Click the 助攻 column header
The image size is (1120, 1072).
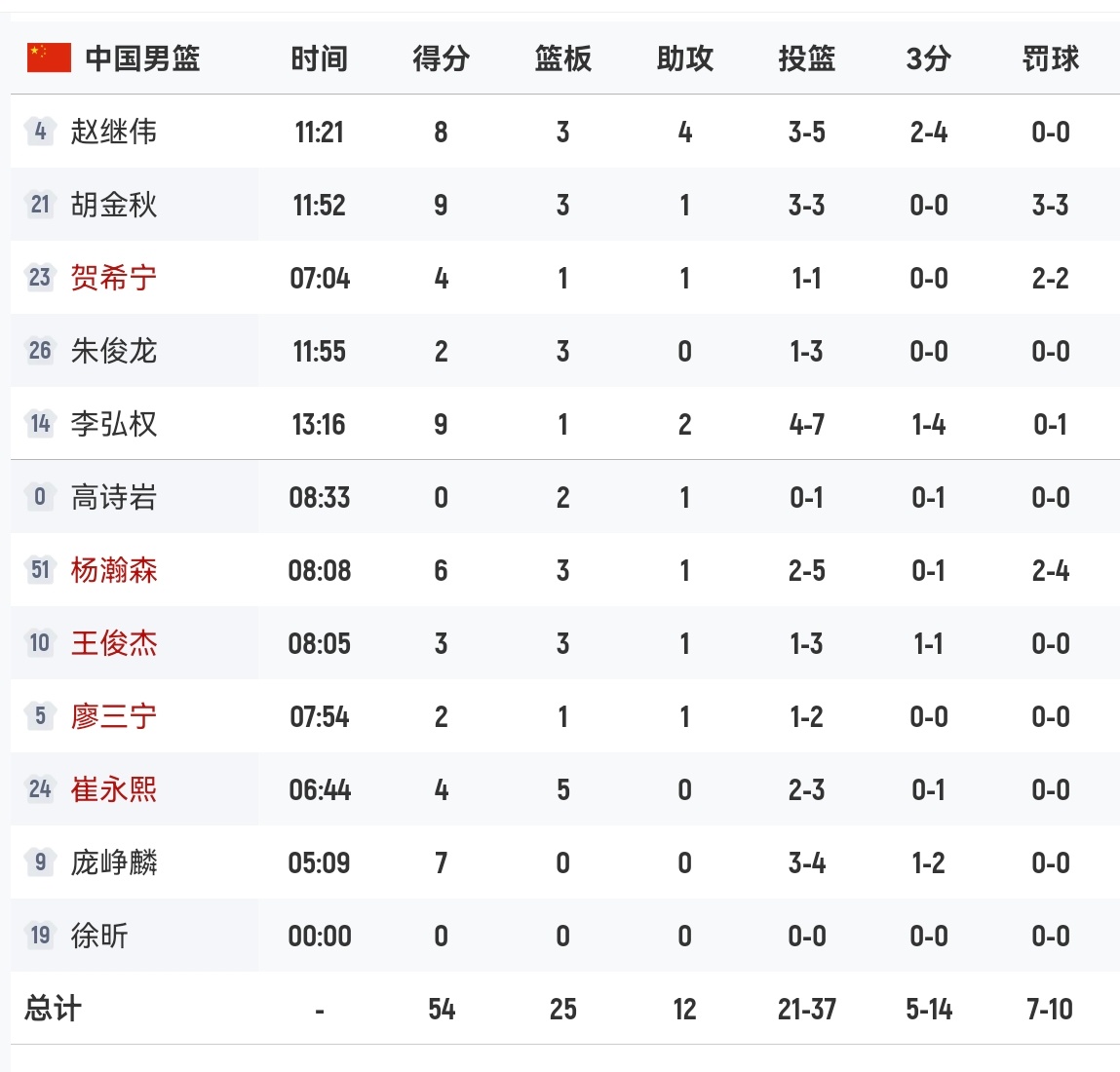click(685, 58)
